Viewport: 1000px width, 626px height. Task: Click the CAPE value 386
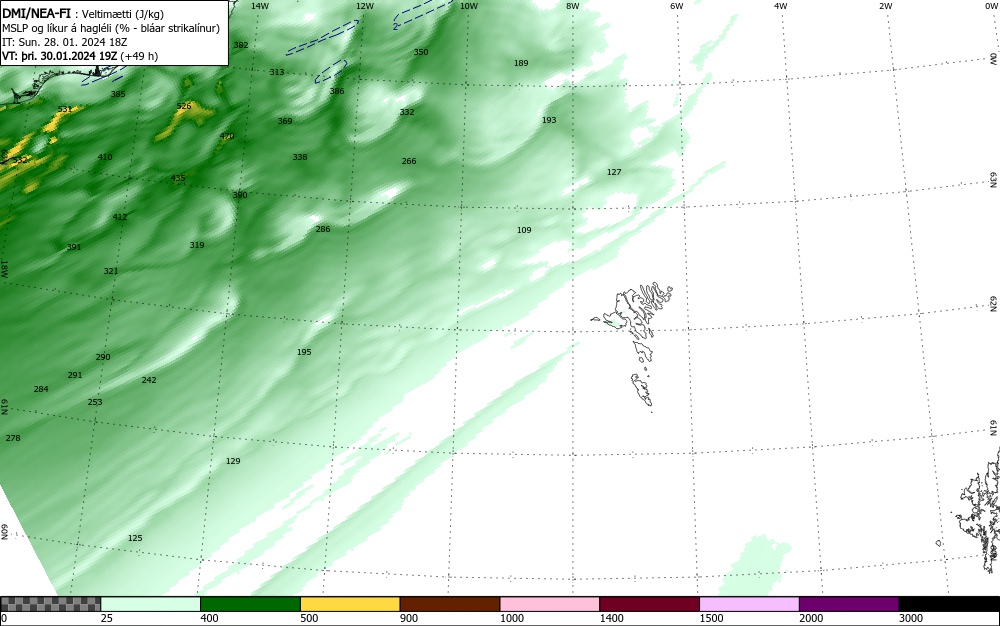point(337,91)
